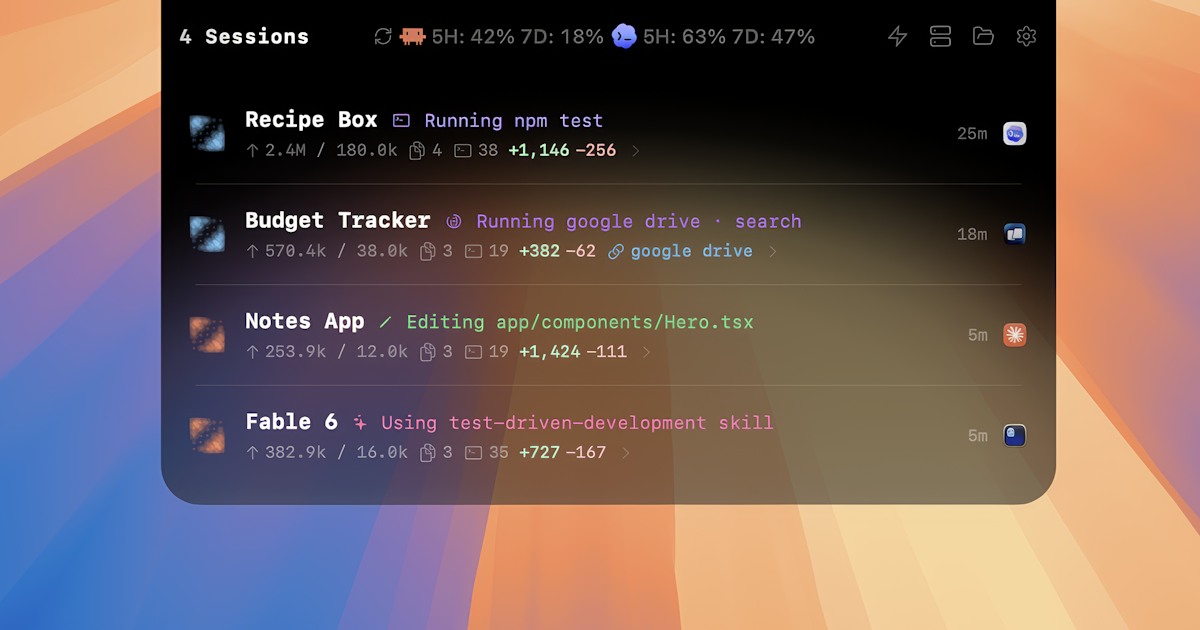Click Using test-driven-development skill status
Image resolution: width=1200 pixels, height=630 pixels.
577,423
